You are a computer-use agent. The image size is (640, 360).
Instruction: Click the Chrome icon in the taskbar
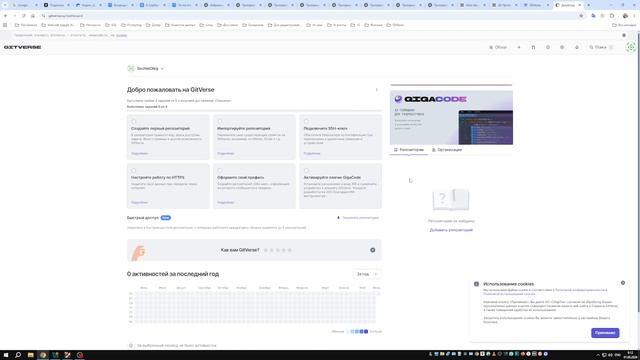click(x=43, y=355)
